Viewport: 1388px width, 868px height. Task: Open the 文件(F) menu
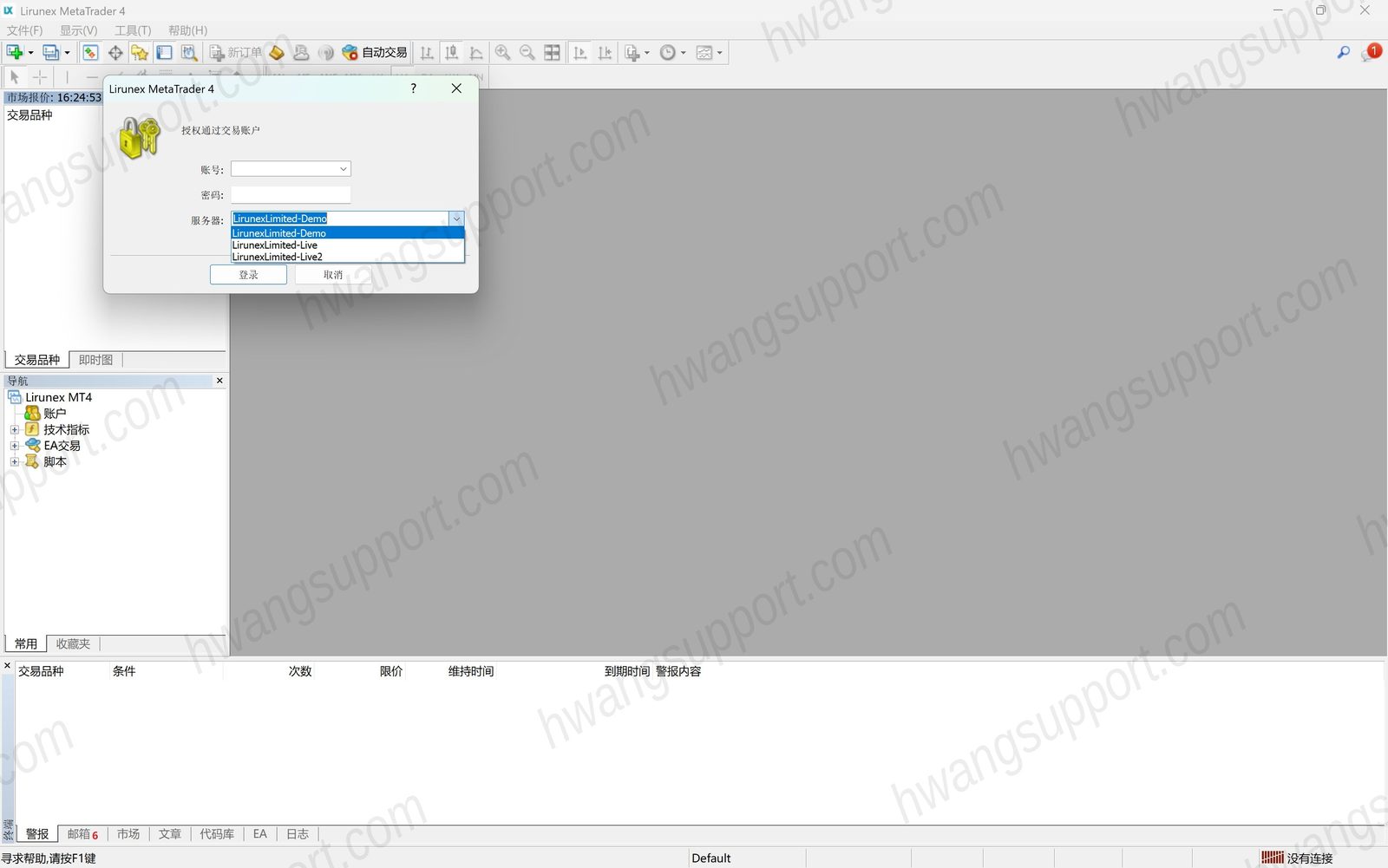(x=24, y=30)
